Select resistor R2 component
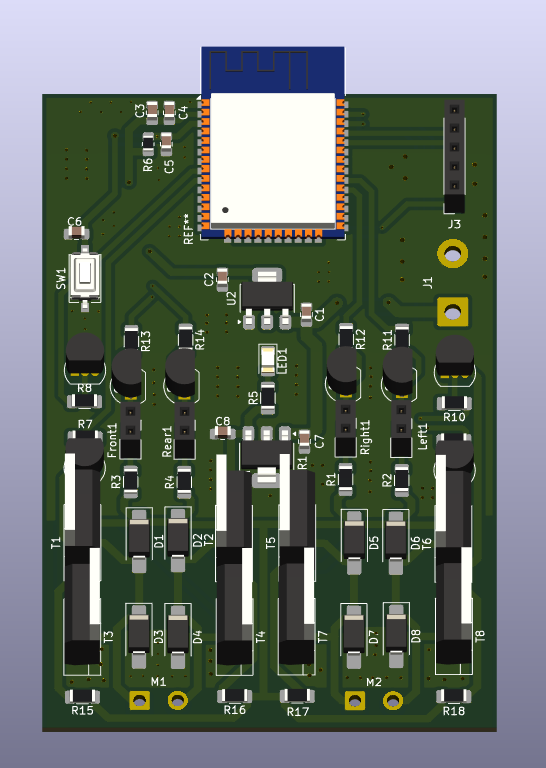Image resolution: width=546 pixels, height=768 pixels. 402,480
